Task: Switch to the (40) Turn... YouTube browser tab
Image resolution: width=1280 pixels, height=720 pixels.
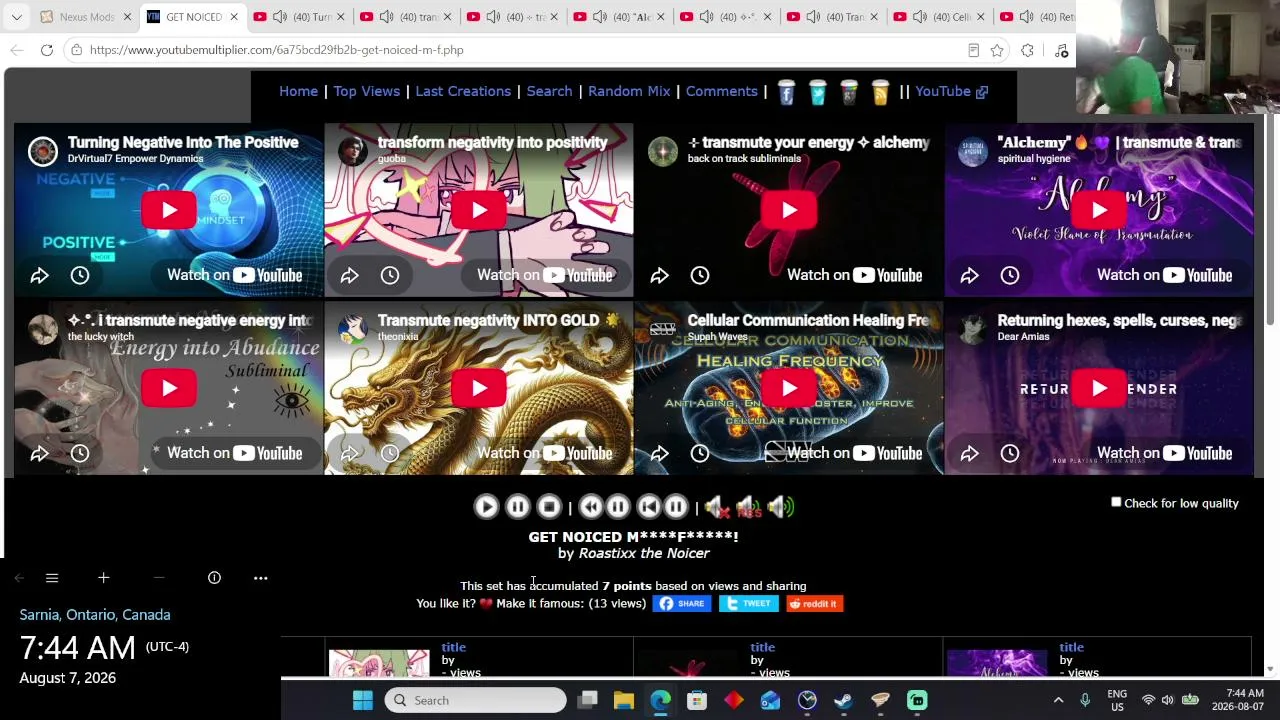Action: (x=298, y=17)
